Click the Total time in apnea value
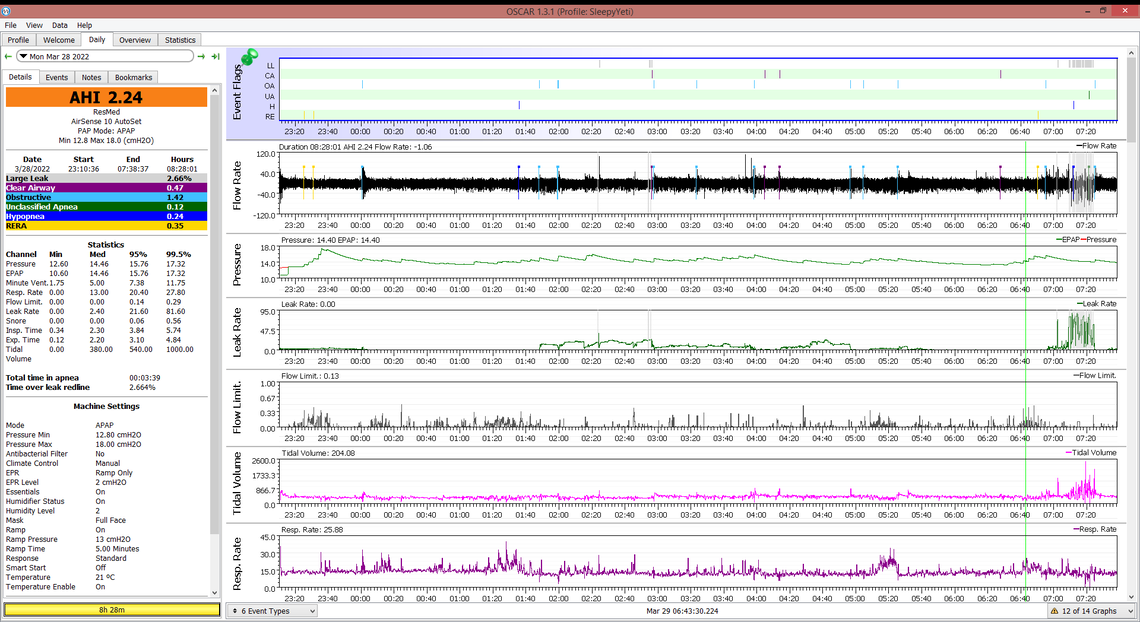 pyautogui.click(x=145, y=378)
